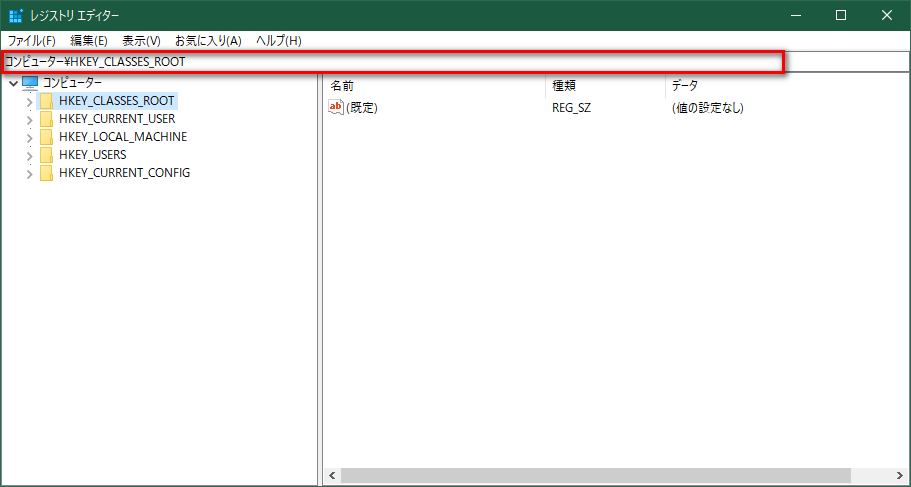Click the (既定) string value icon

coord(336,108)
